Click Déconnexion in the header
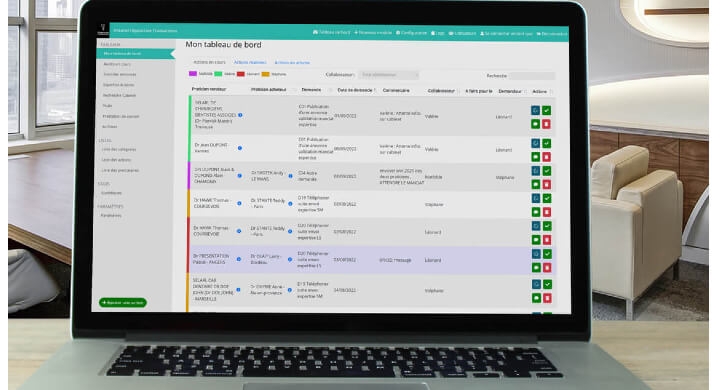 [x=552, y=34]
